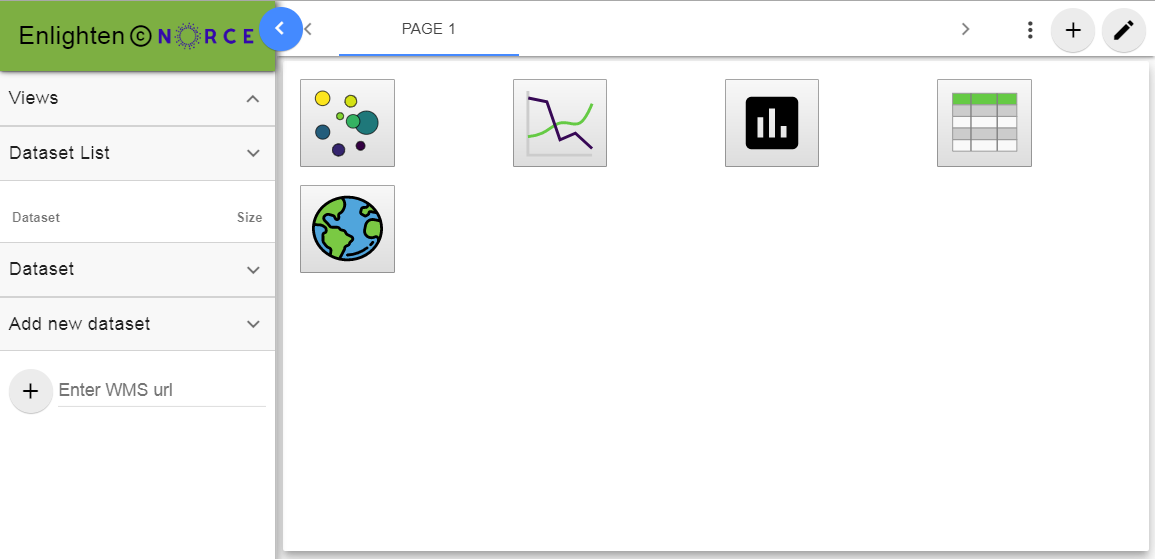Expand the Add new dataset section

pyautogui.click(x=138, y=324)
